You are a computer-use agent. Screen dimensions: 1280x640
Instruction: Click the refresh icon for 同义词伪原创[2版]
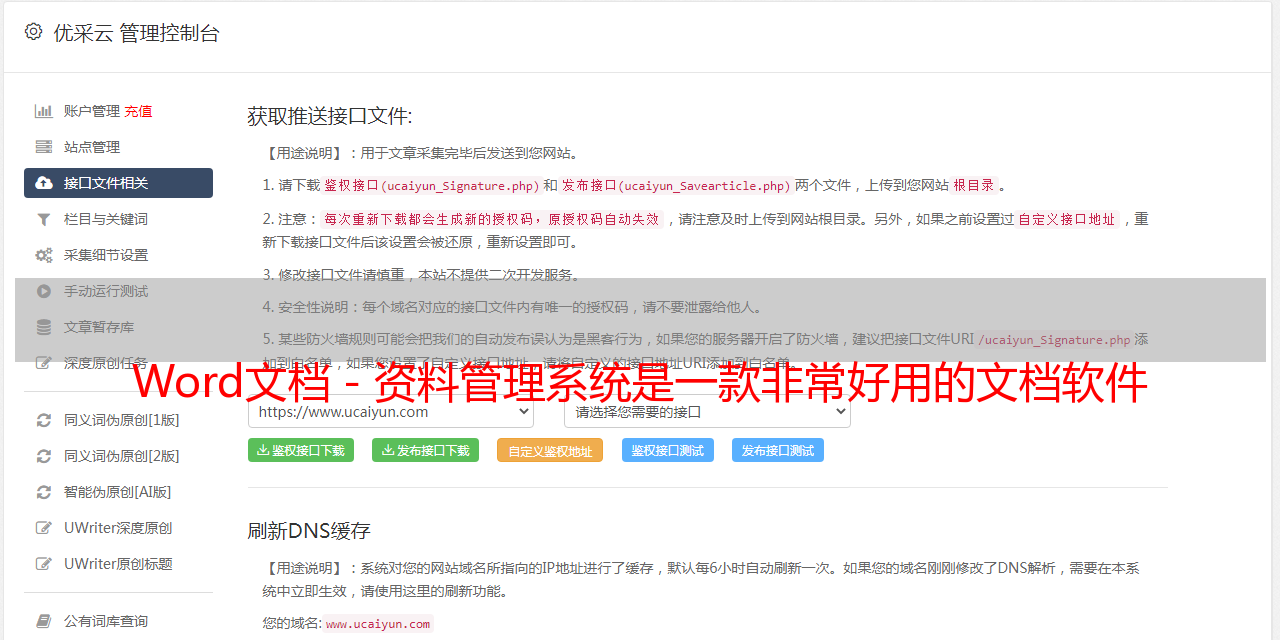pos(44,456)
